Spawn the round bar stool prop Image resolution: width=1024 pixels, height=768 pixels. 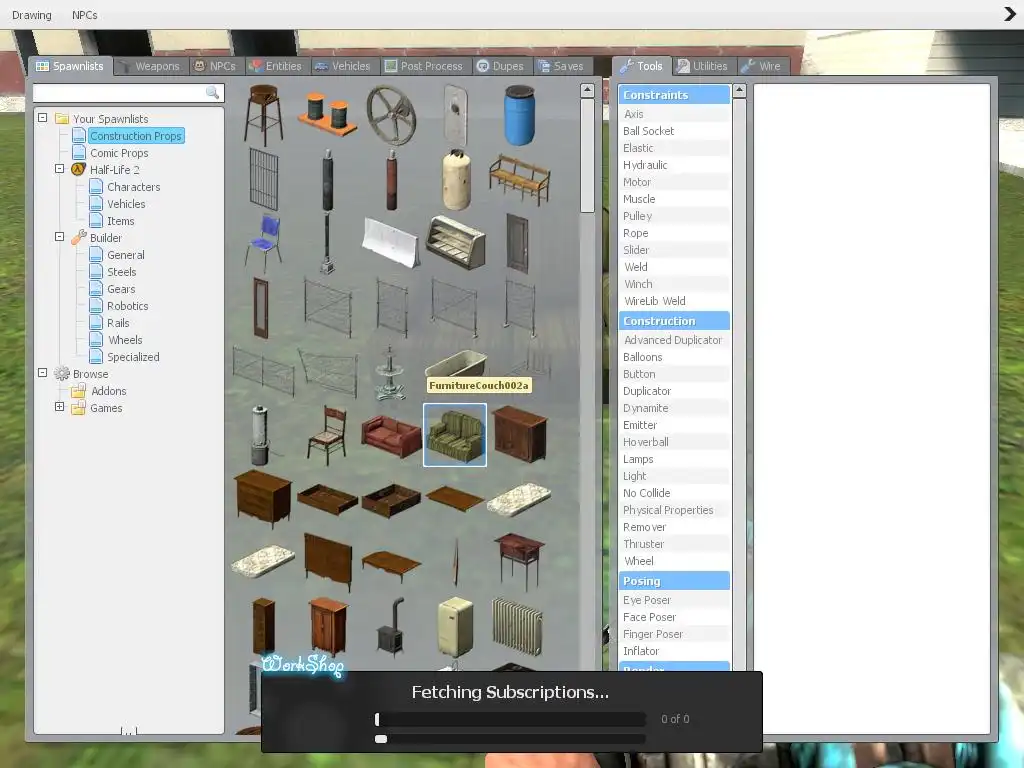click(264, 116)
